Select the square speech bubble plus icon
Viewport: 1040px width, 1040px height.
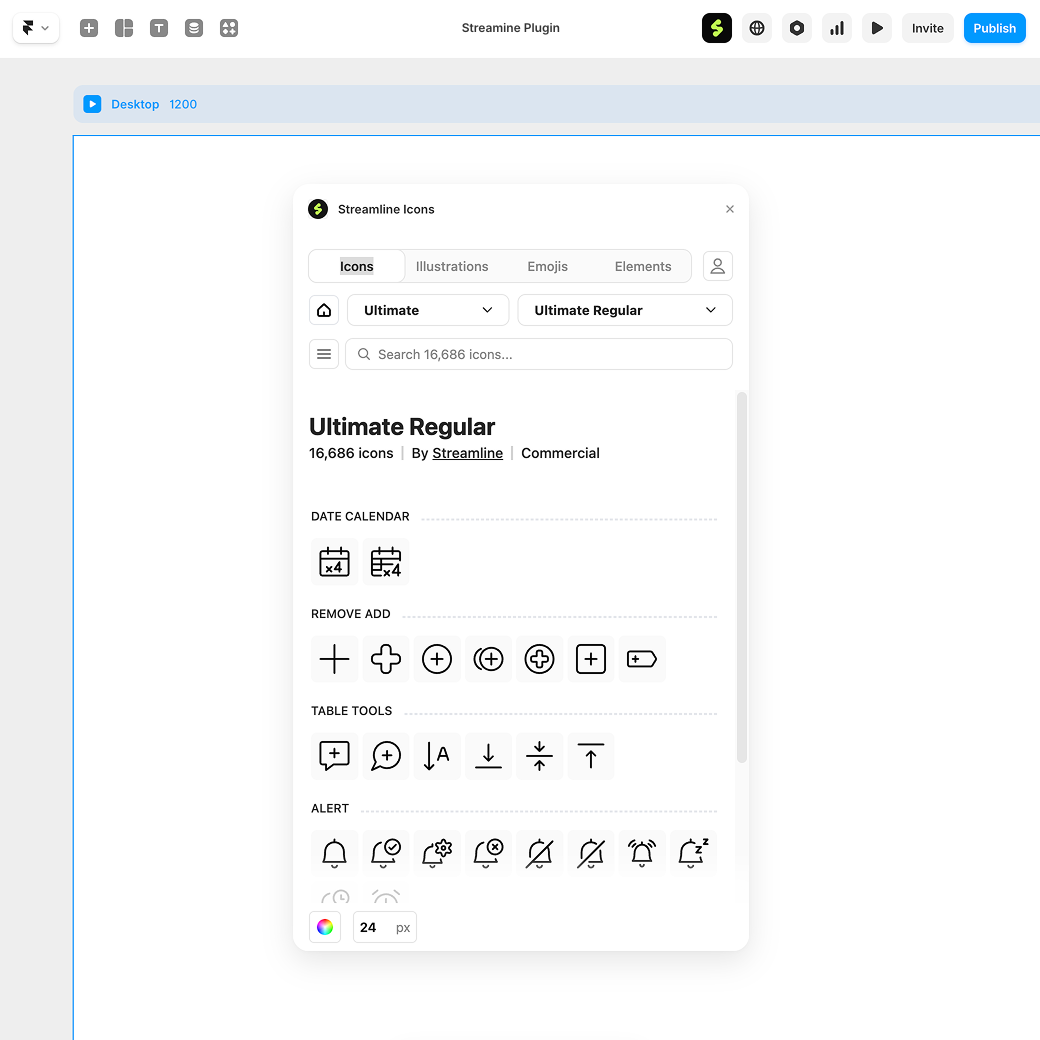(334, 756)
